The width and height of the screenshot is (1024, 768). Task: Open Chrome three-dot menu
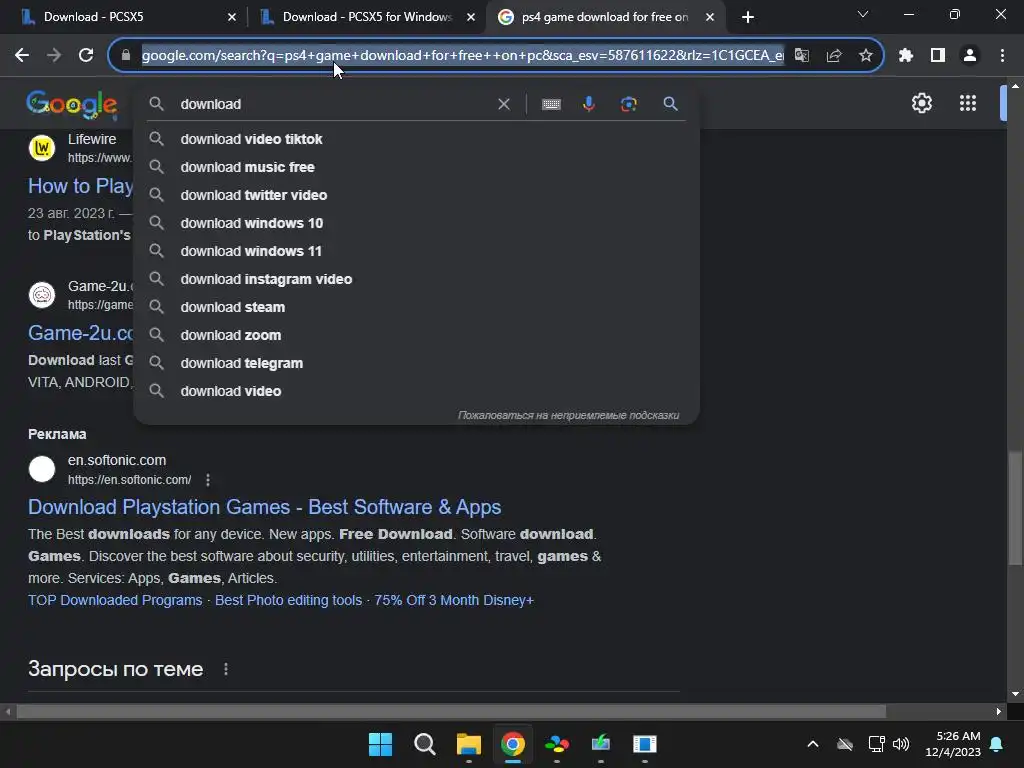coord(1002,56)
